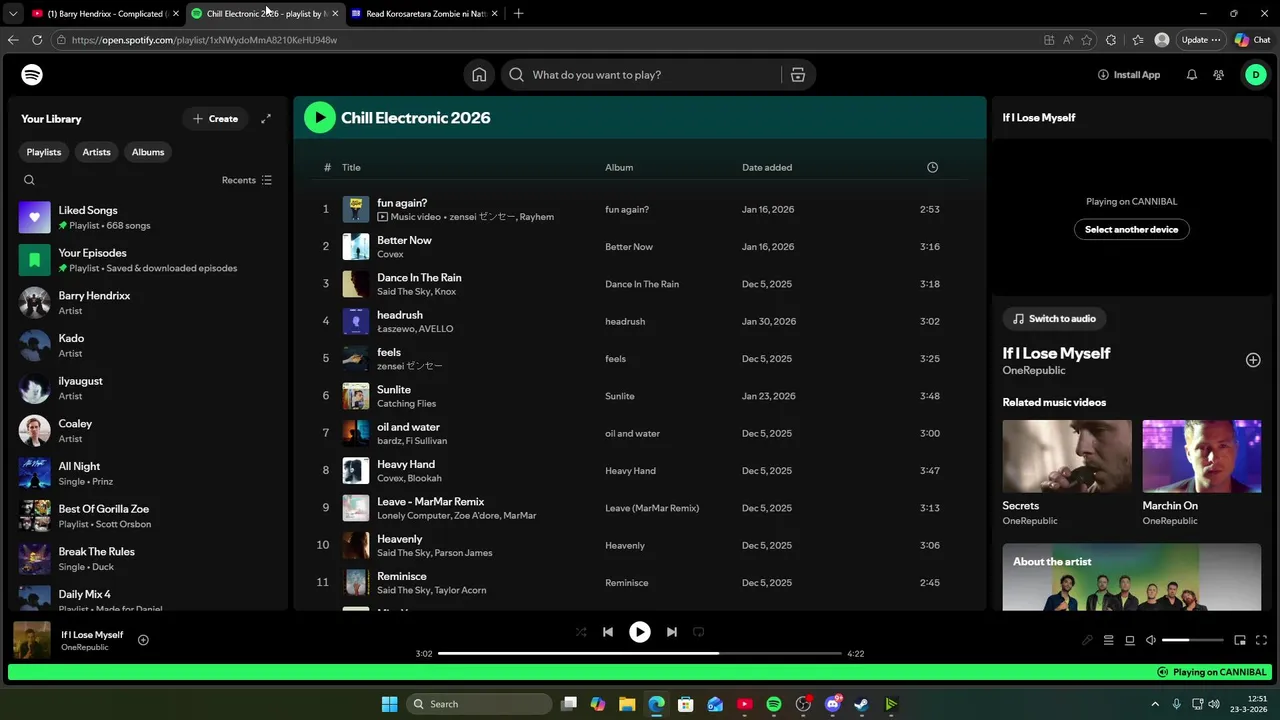Sort by Title column header
The image size is (1280, 720).
(x=351, y=167)
